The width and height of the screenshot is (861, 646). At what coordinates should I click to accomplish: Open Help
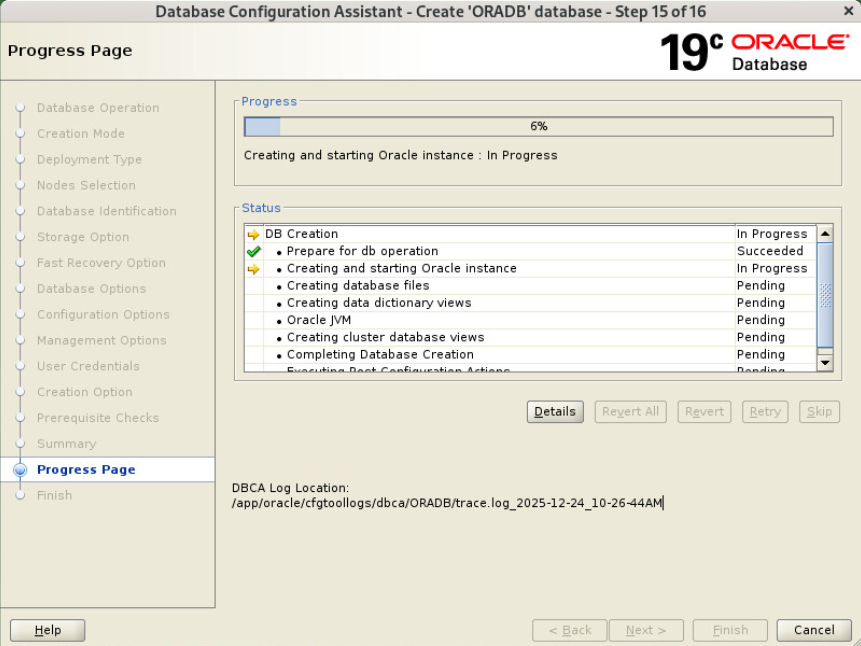point(48,630)
